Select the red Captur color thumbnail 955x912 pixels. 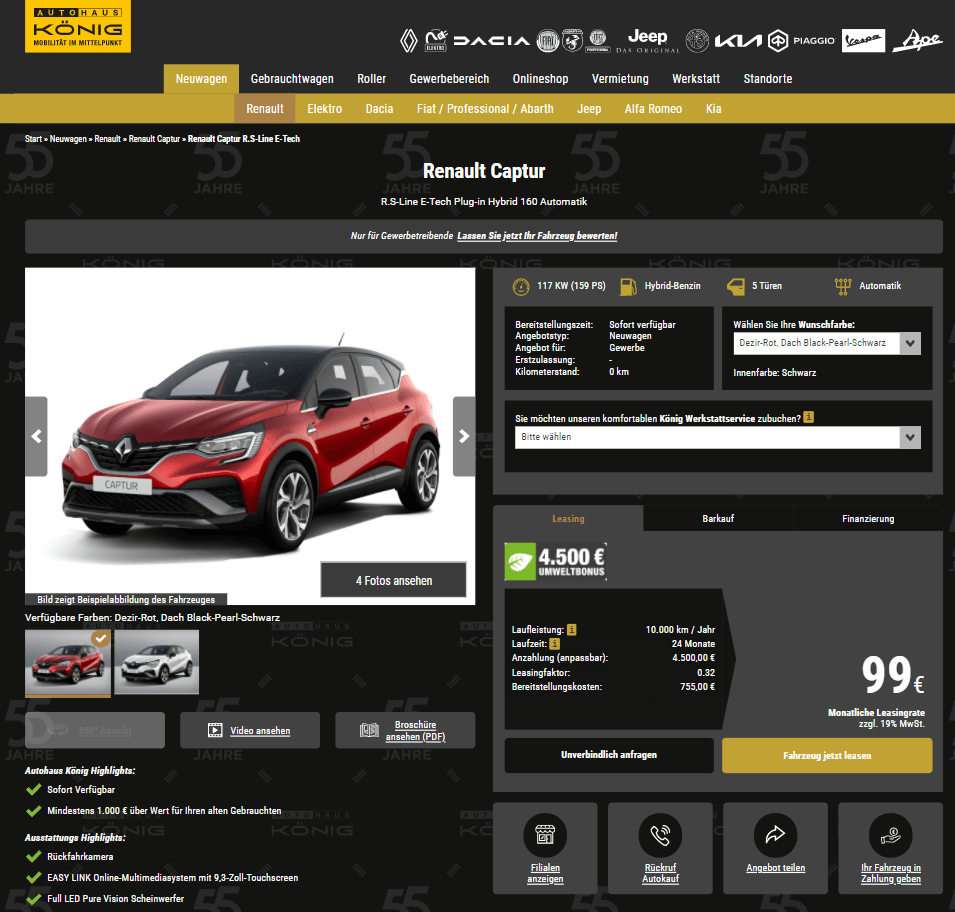pyautogui.click(x=68, y=662)
